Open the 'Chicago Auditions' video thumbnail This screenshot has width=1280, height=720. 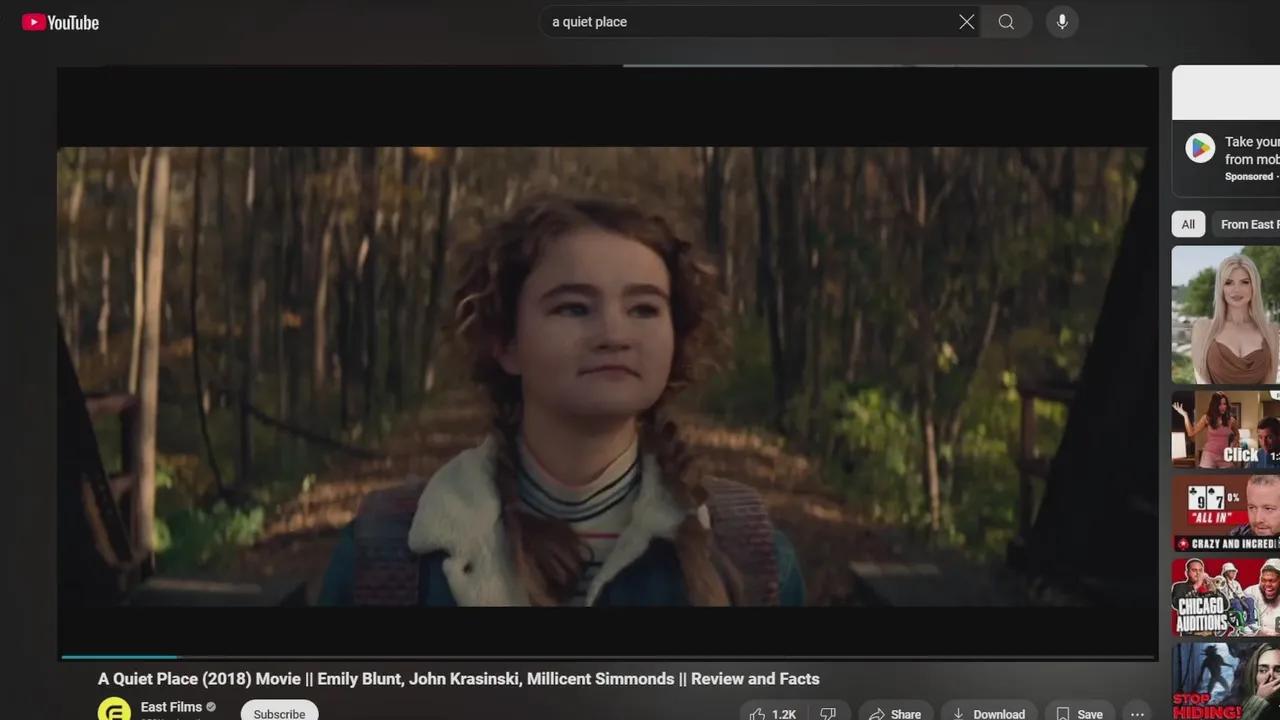coord(1226,597)
